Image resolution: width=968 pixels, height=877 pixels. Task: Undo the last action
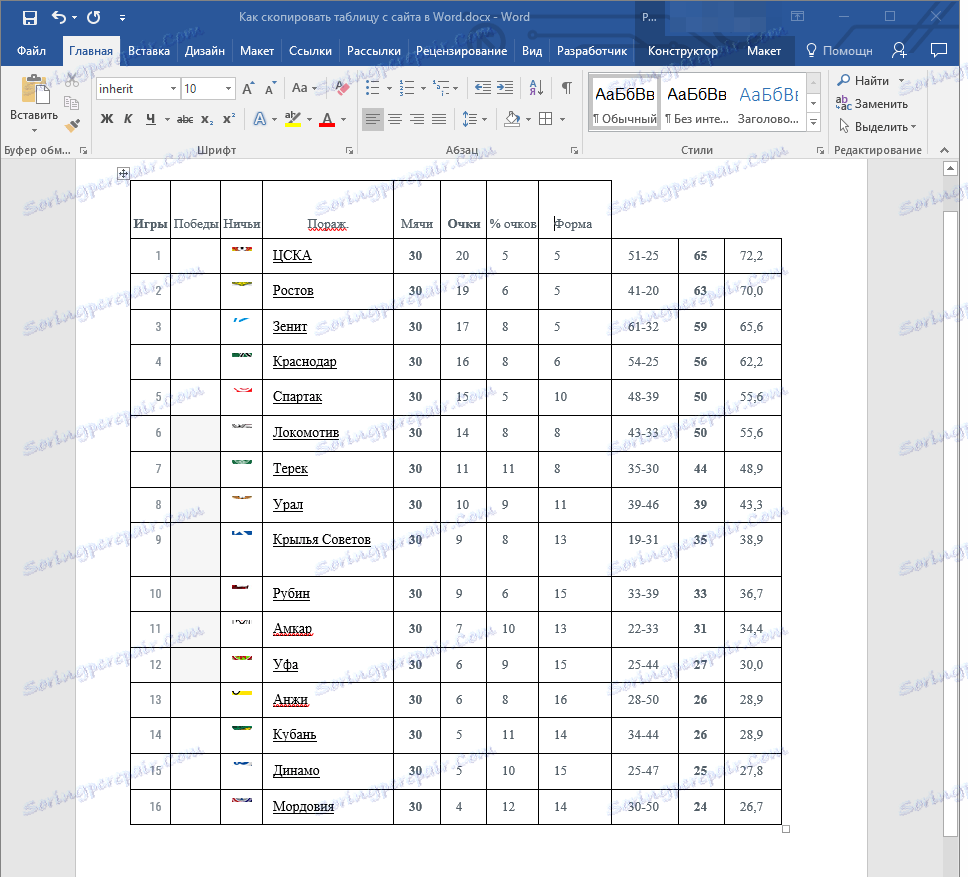[x=59, y=17]
